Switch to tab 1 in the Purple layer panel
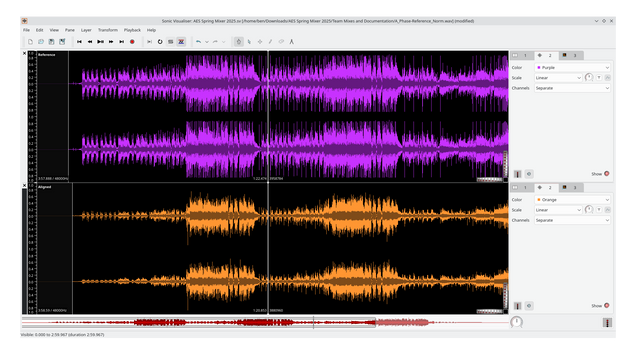636x362 pixels. coord(521,55)
